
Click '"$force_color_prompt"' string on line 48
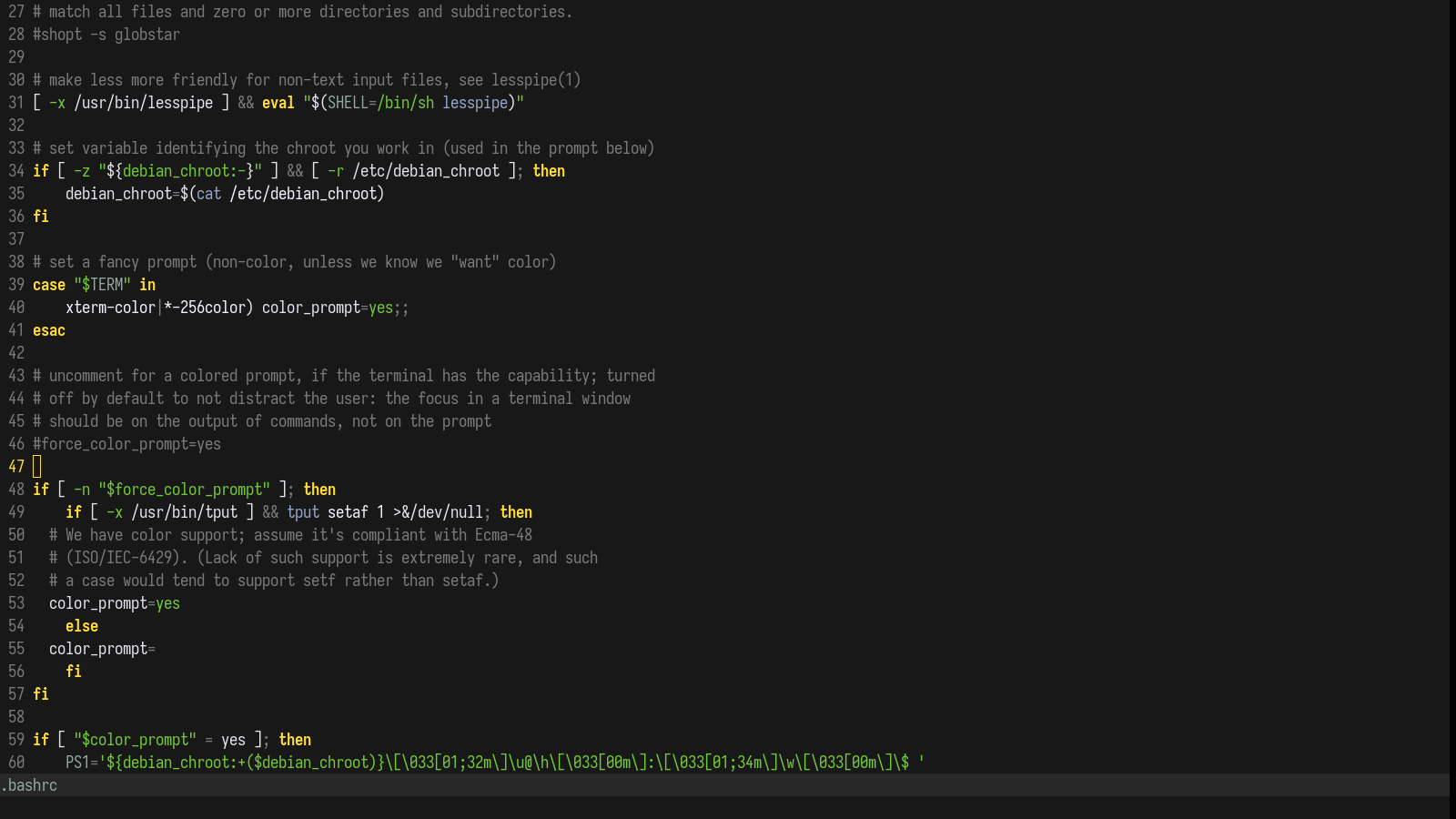click(x=185, y=490)
